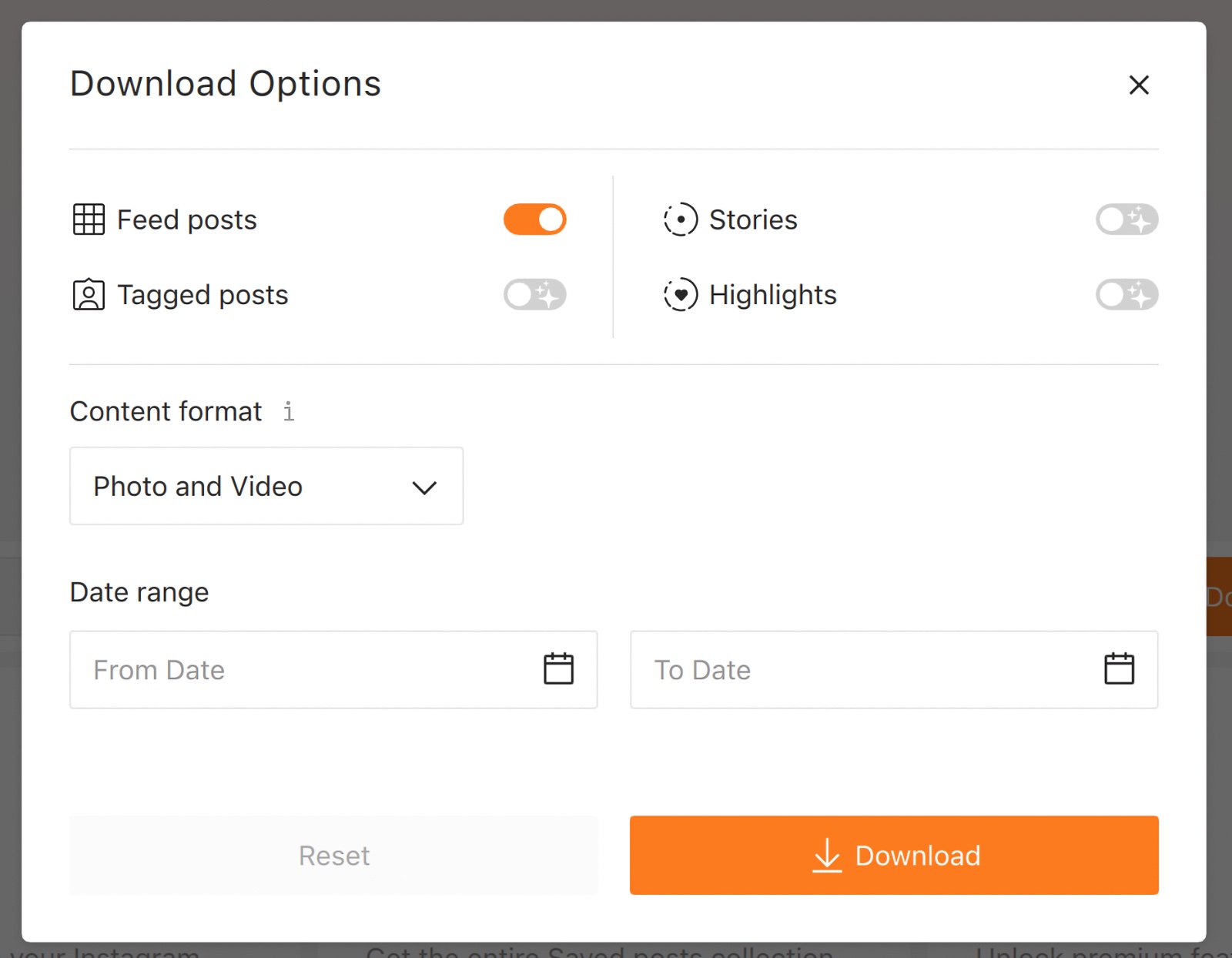This screenshot has width=1232, height=958.
Task: Click the Tagged posts portrait icon
Action: click(x=89, y=295)
